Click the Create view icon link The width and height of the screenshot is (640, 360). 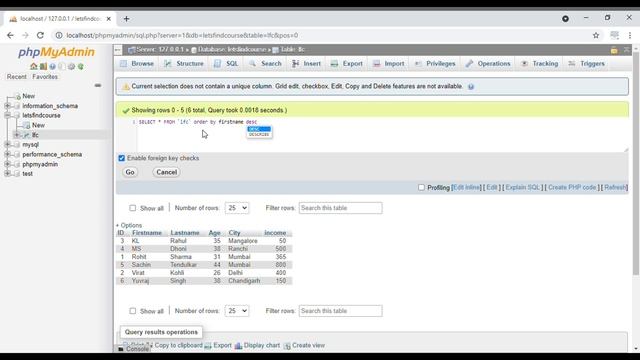click(x=304, y=345)
